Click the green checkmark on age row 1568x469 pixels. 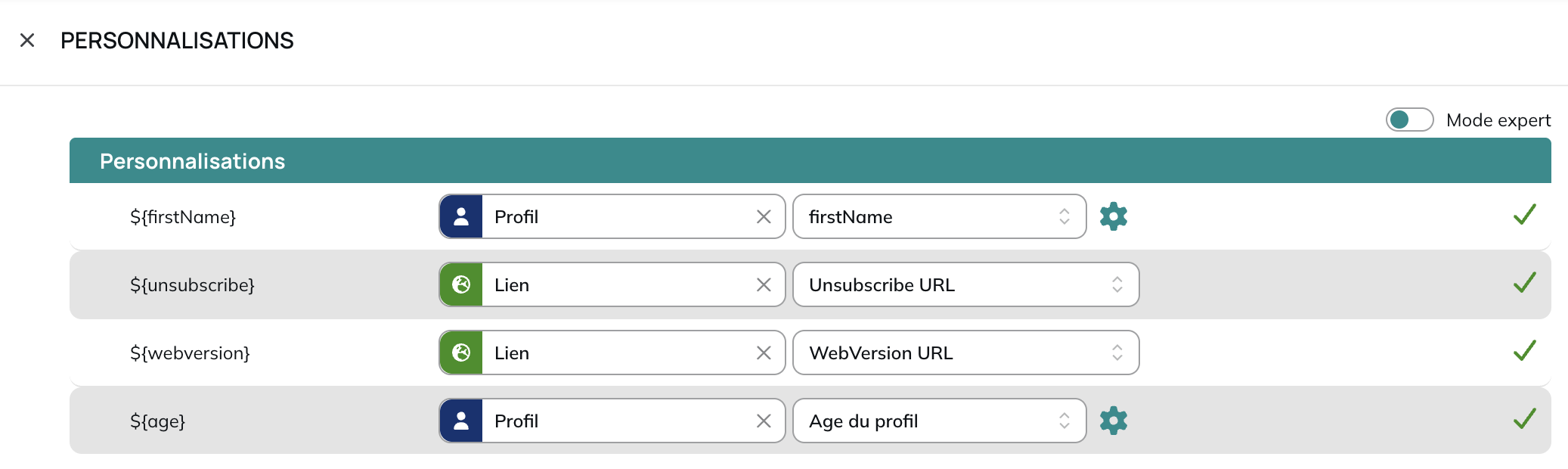coord(1525,419)
